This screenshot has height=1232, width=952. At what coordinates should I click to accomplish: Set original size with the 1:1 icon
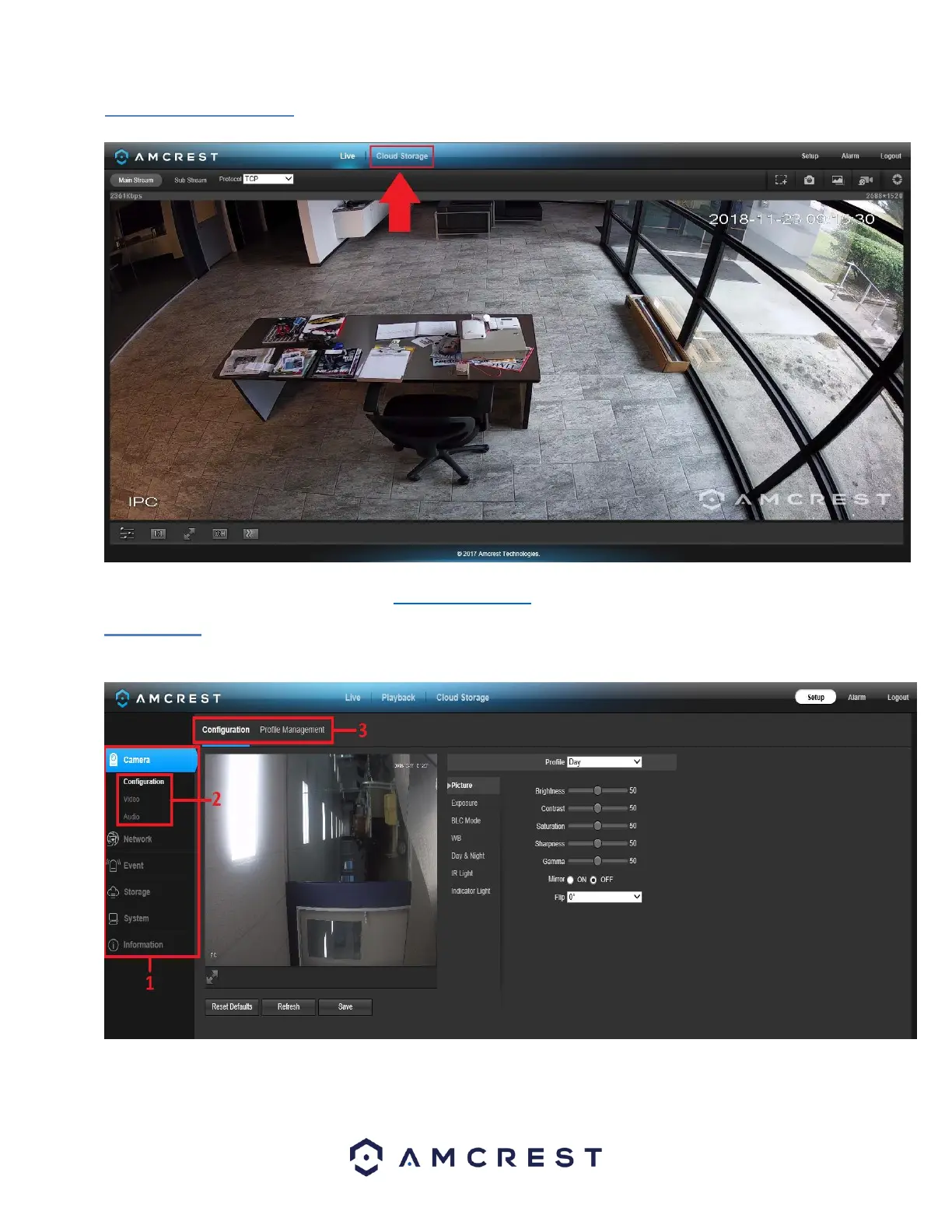[x=158, y=534]
